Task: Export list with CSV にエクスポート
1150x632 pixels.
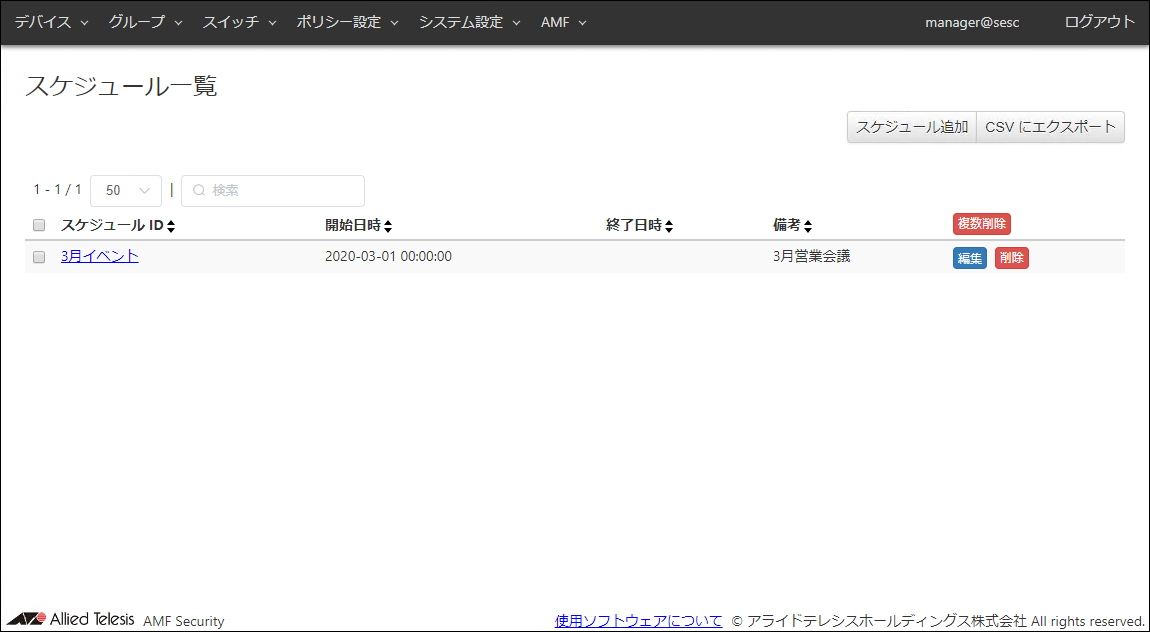Action: 1050,127
